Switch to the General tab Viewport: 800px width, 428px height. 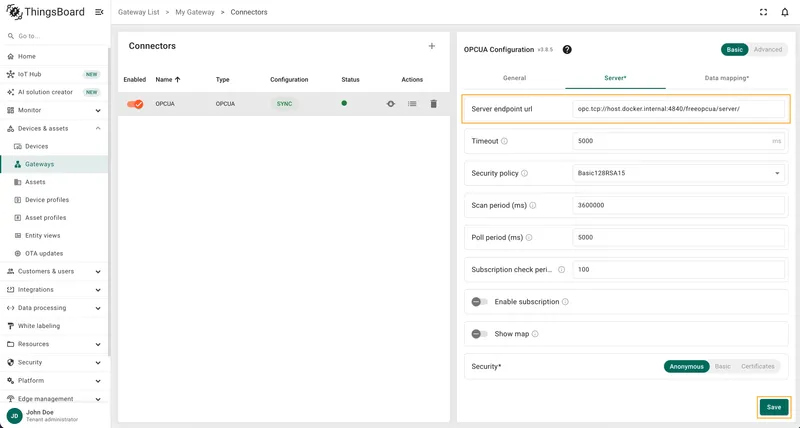click(514, 78)
